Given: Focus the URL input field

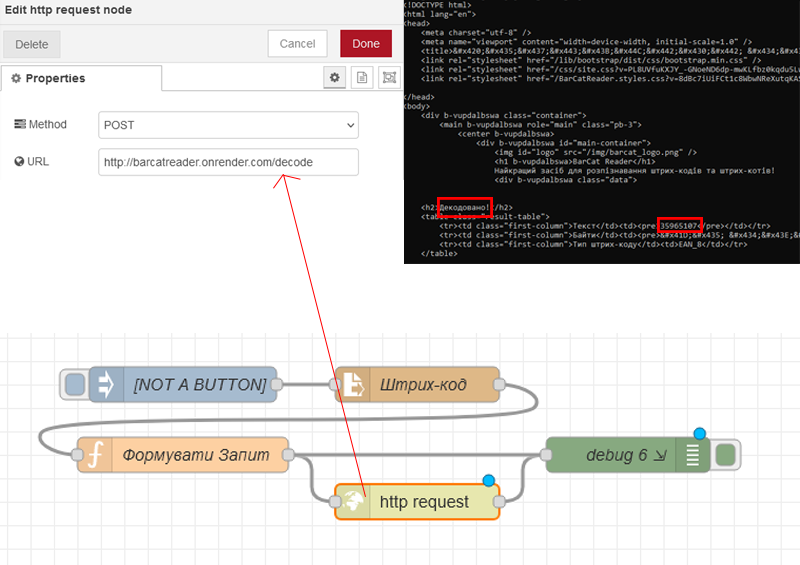Looking at the screenshot, I should pos(228,162).
